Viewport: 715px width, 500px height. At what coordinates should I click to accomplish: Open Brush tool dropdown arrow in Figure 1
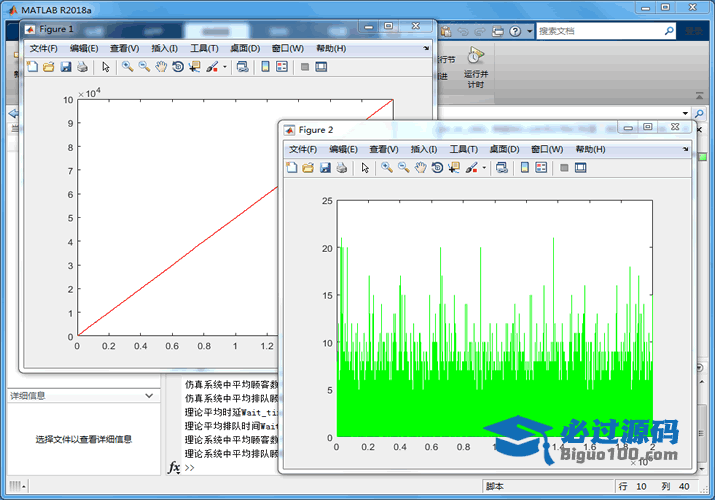[225, 67]
